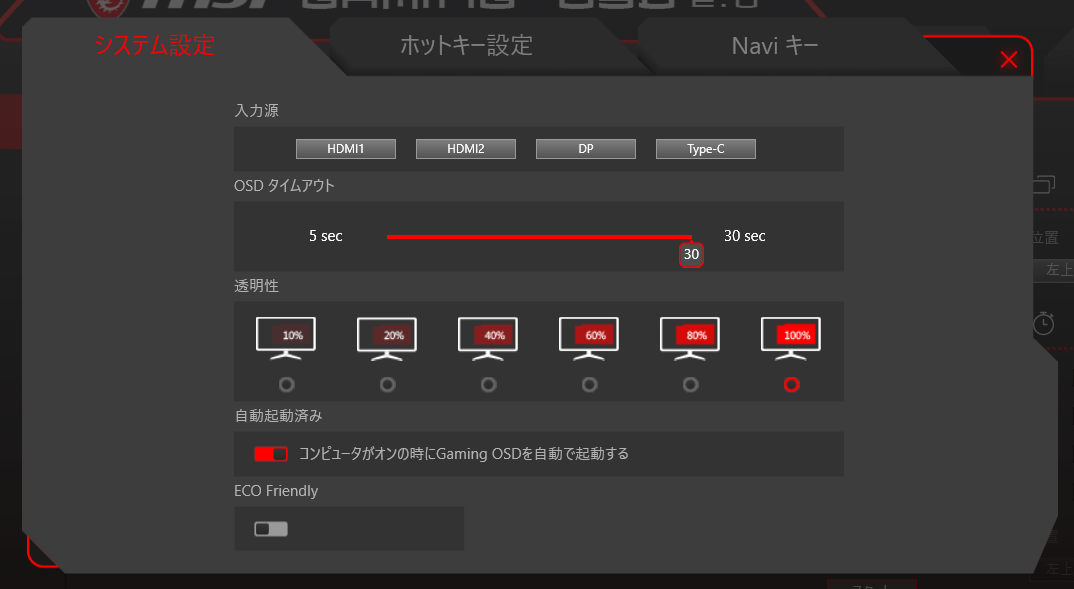Screen dimensions: 1074x589
Task: Click the ECO Friendly heading
Action: pyautogui.click(x=276, y=491)
